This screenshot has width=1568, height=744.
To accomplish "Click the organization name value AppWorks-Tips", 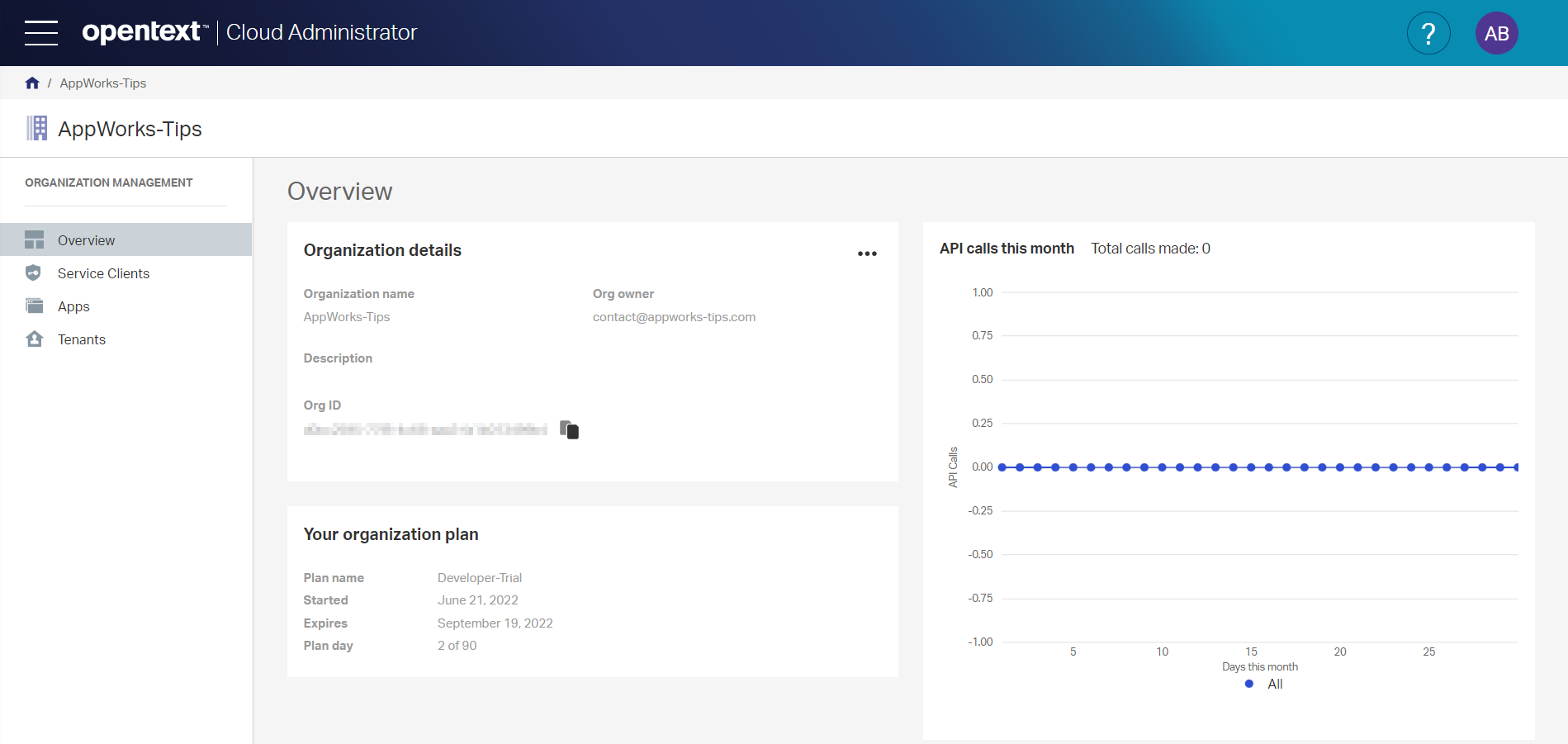I will click(347, 317).
